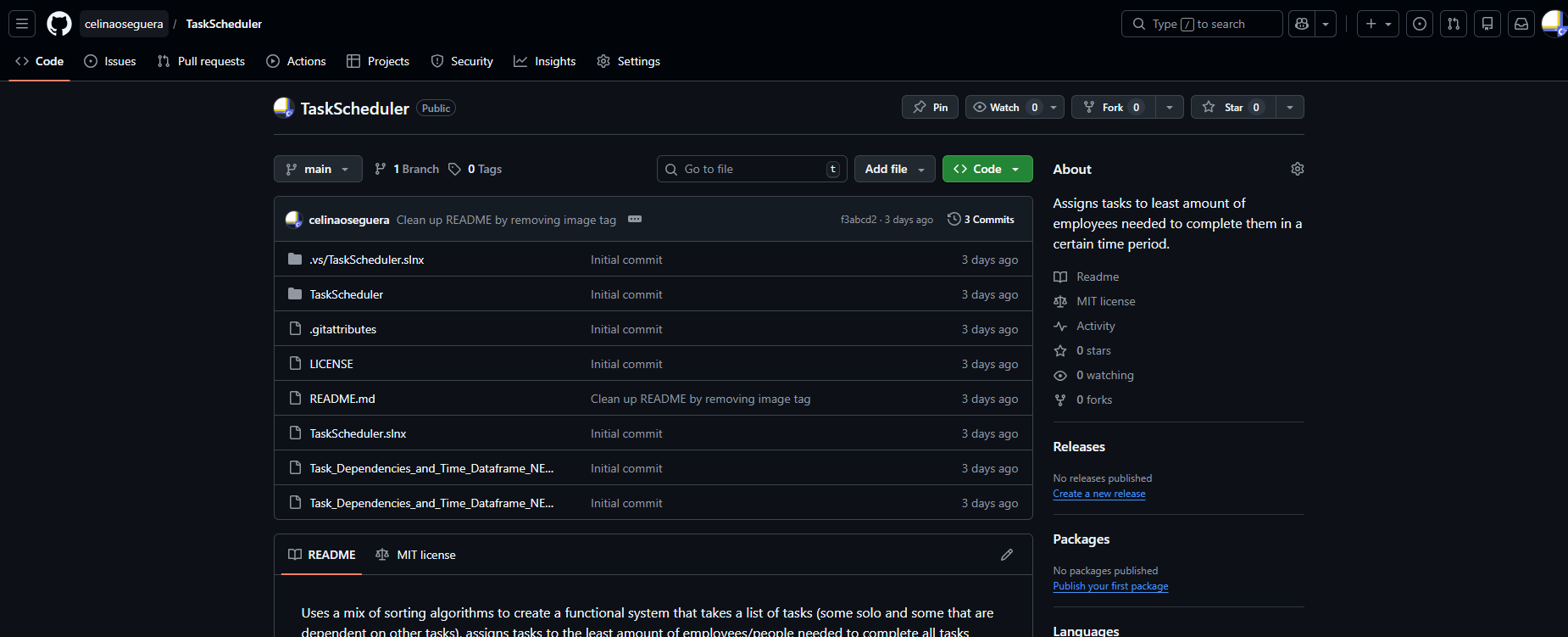Viewport: 1568px width, 637px height.
Task: Open the Releases heading link
Action: 1079,446
